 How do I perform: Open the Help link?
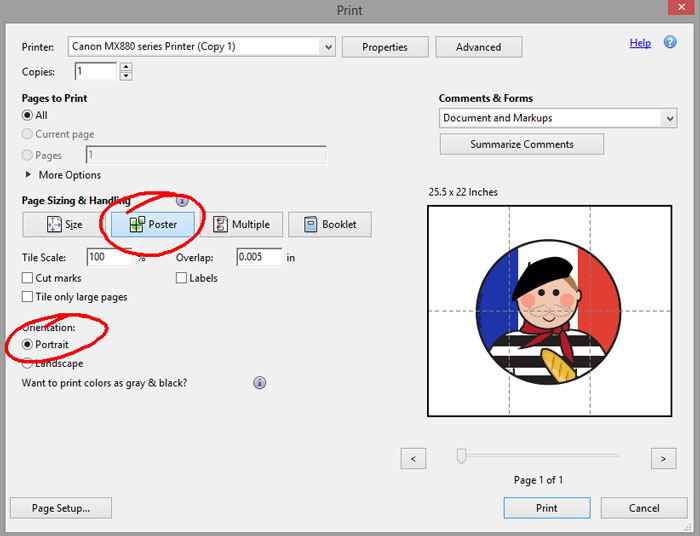640,43
